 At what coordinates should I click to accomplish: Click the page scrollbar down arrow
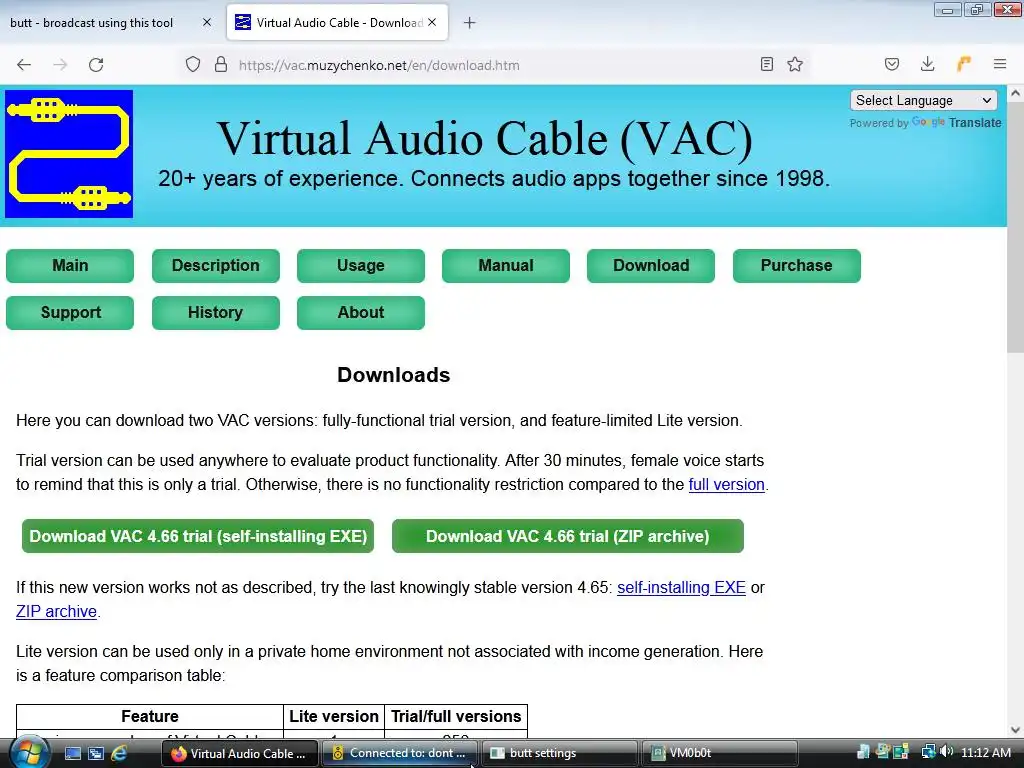pos(1016,730)
